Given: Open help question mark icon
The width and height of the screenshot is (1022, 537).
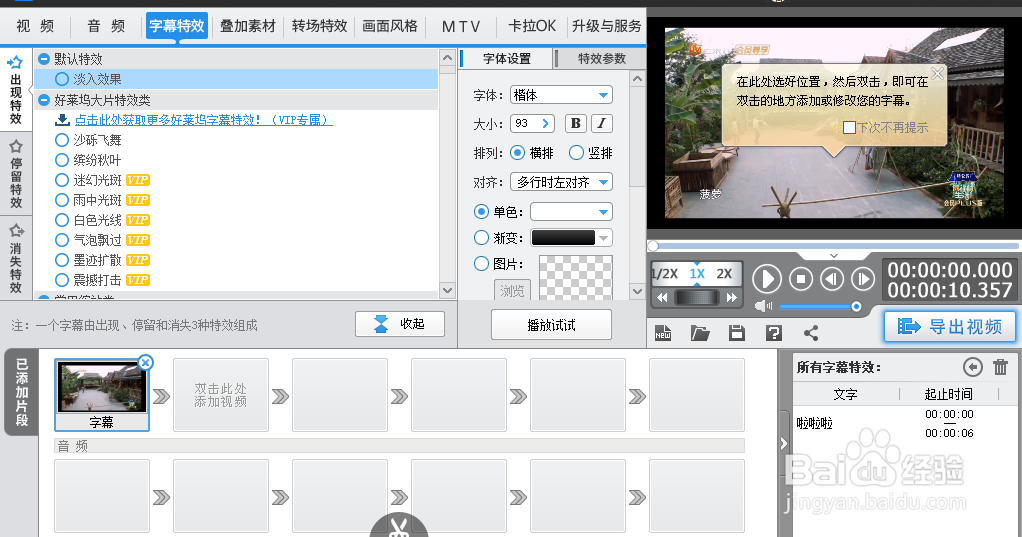Looking at the screenshot, I should click(774, 333).
